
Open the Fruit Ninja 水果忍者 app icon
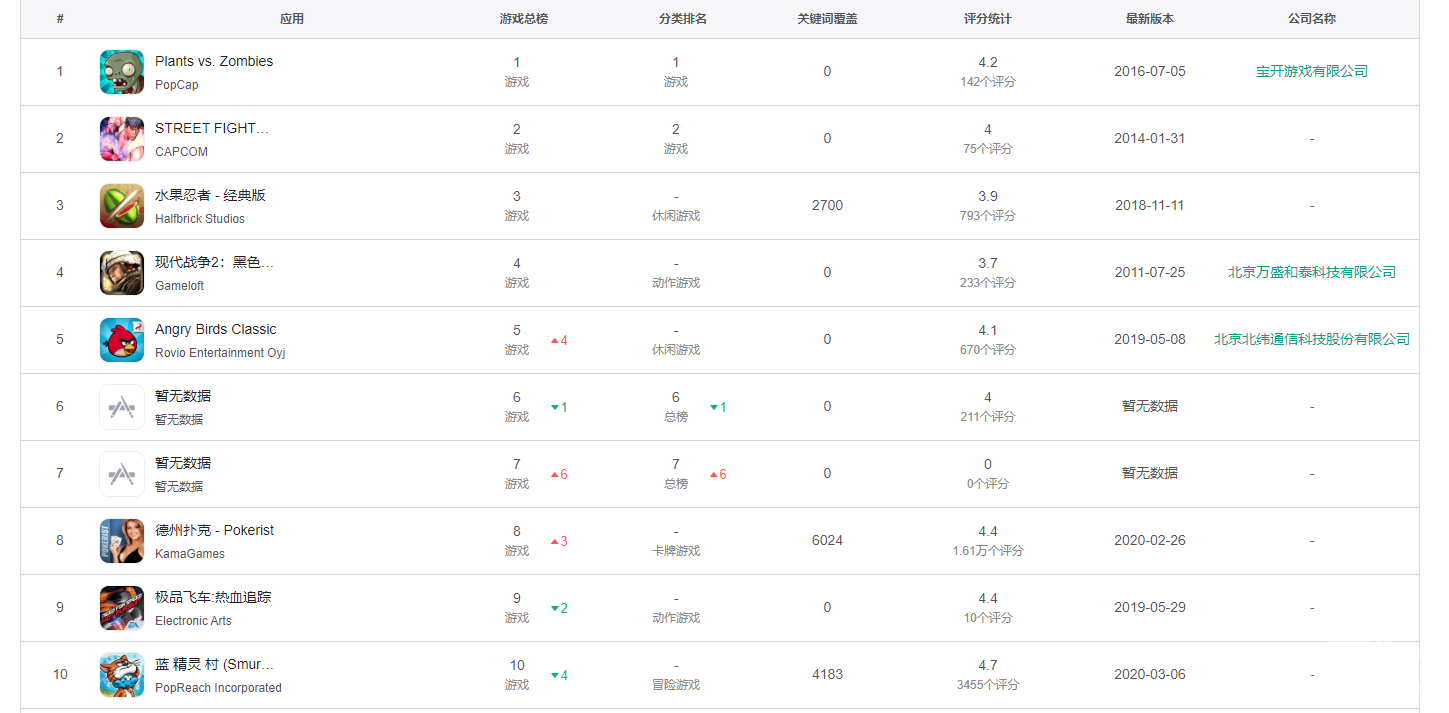(x=122, y=206)
